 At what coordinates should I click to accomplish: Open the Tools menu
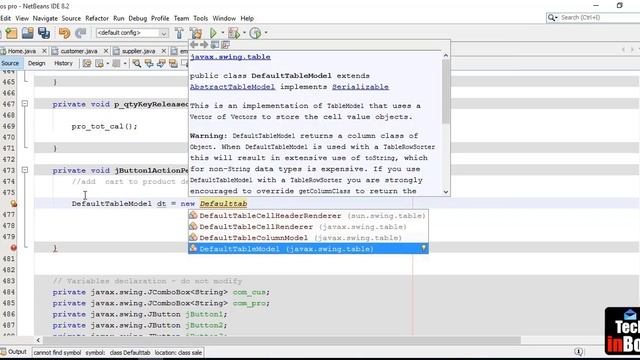(x=200, y=18)
